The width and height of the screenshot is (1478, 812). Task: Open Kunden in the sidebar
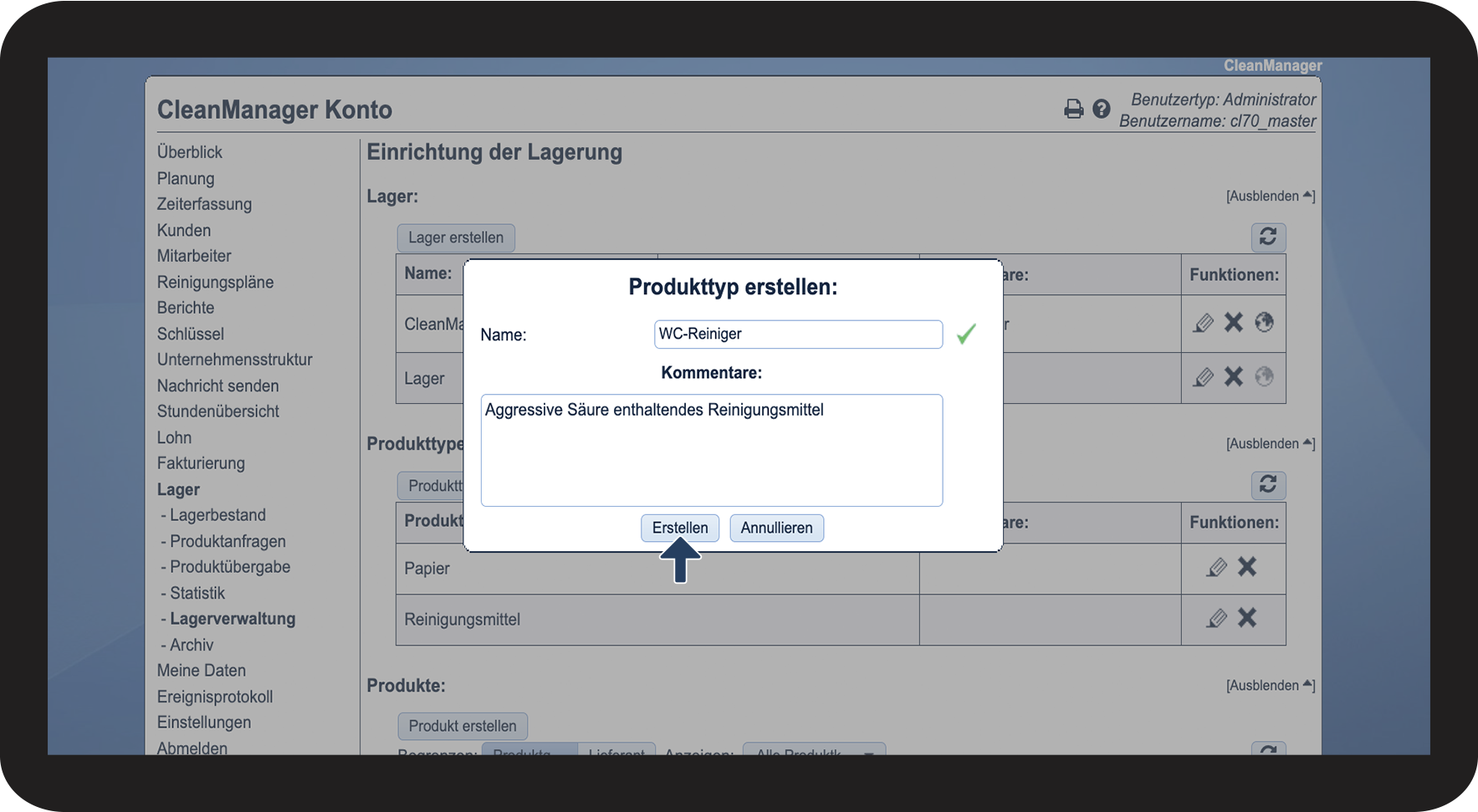coord(184,230)
